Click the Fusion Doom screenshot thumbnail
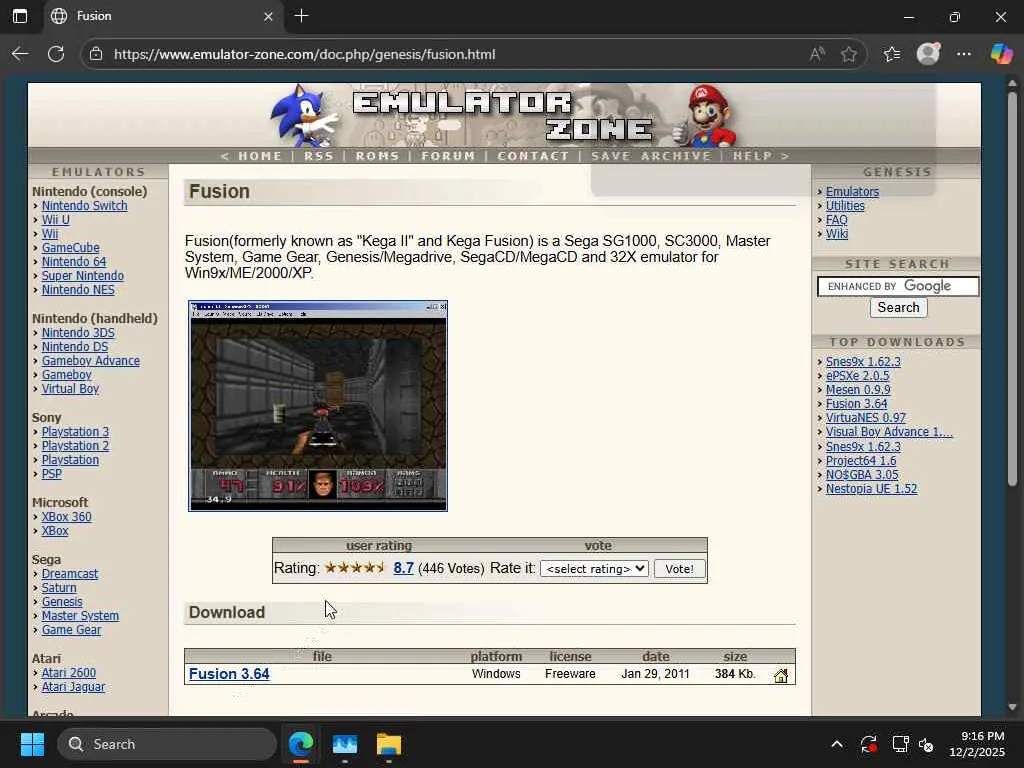Image resolution: width=1024 pixels, height=768 pixels. 318,406
